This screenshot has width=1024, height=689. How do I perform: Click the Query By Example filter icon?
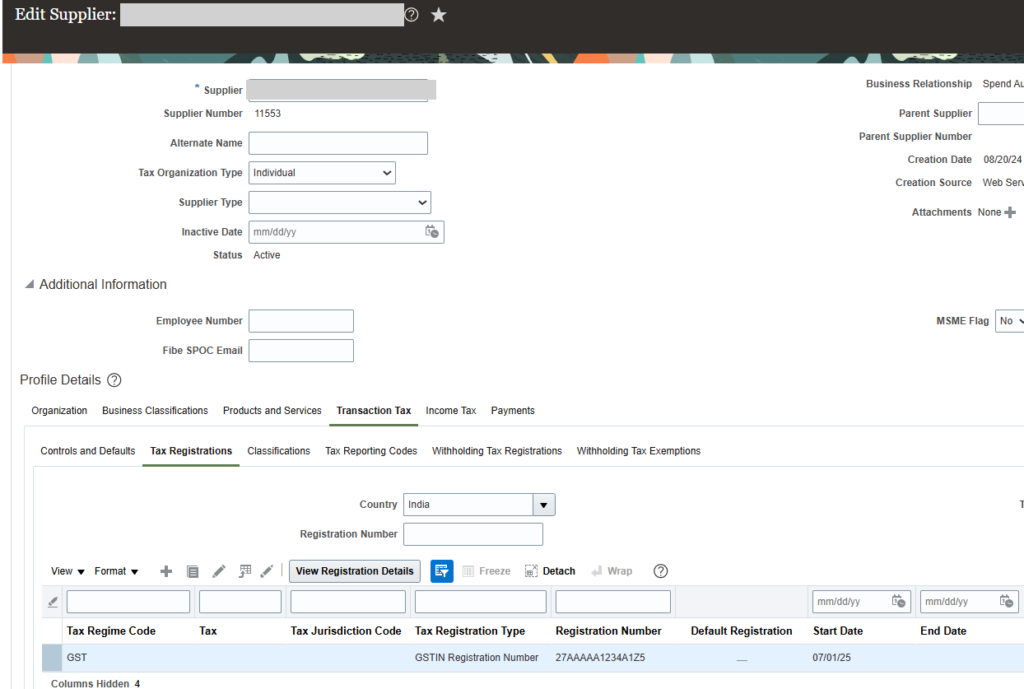[x=442, y=571]
